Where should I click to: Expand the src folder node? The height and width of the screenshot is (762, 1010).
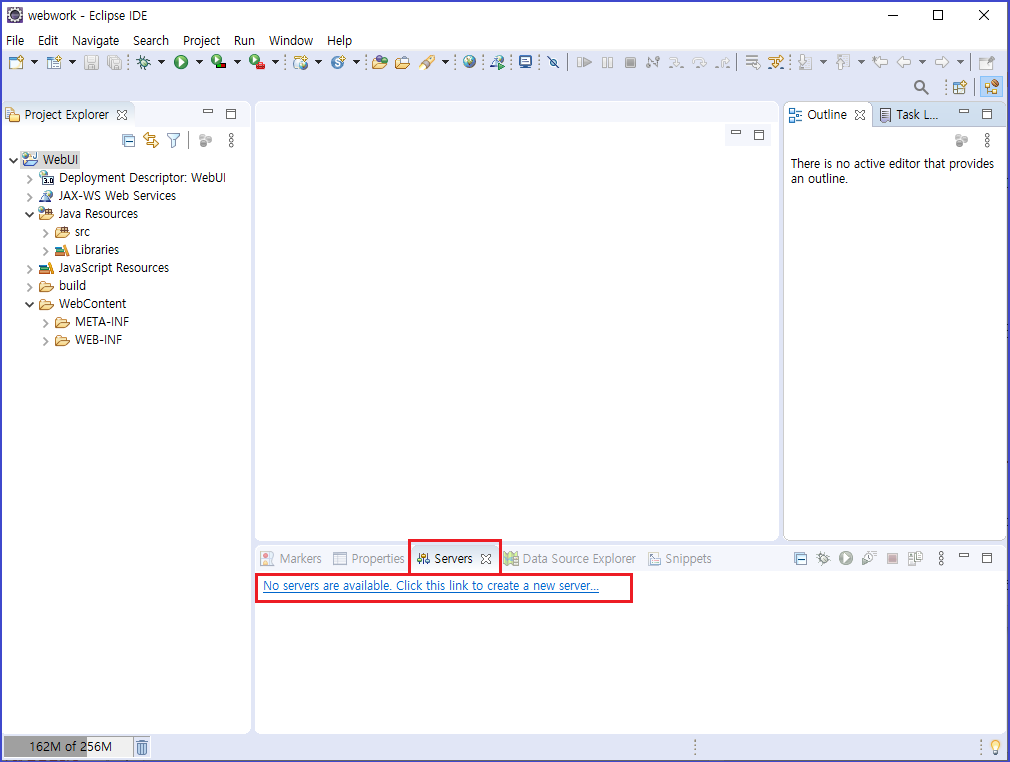point(46,233)
